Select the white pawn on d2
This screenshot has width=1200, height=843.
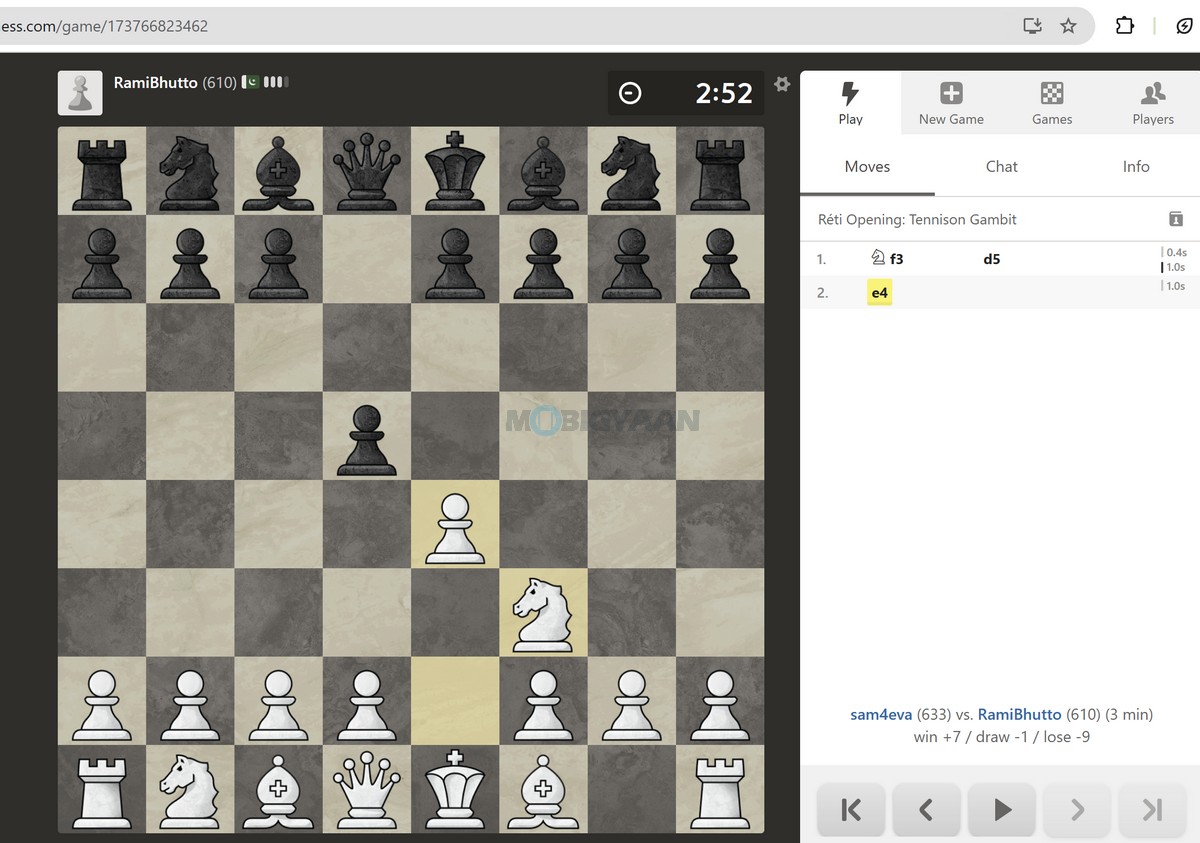point(367,700)
